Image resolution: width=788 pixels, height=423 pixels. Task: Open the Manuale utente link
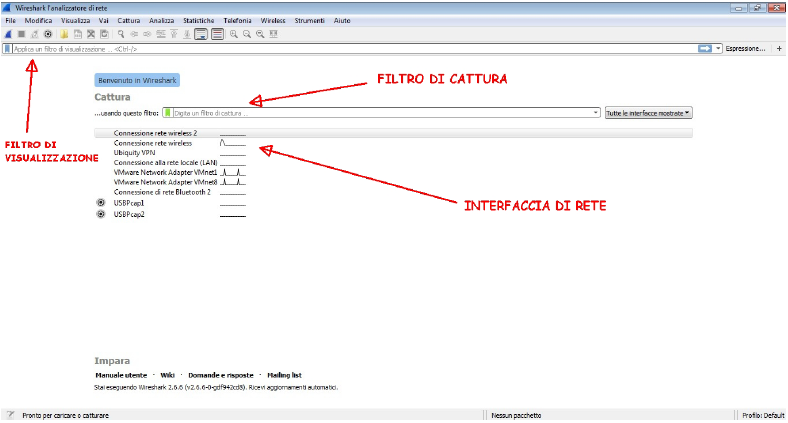[x=121, y=375]
